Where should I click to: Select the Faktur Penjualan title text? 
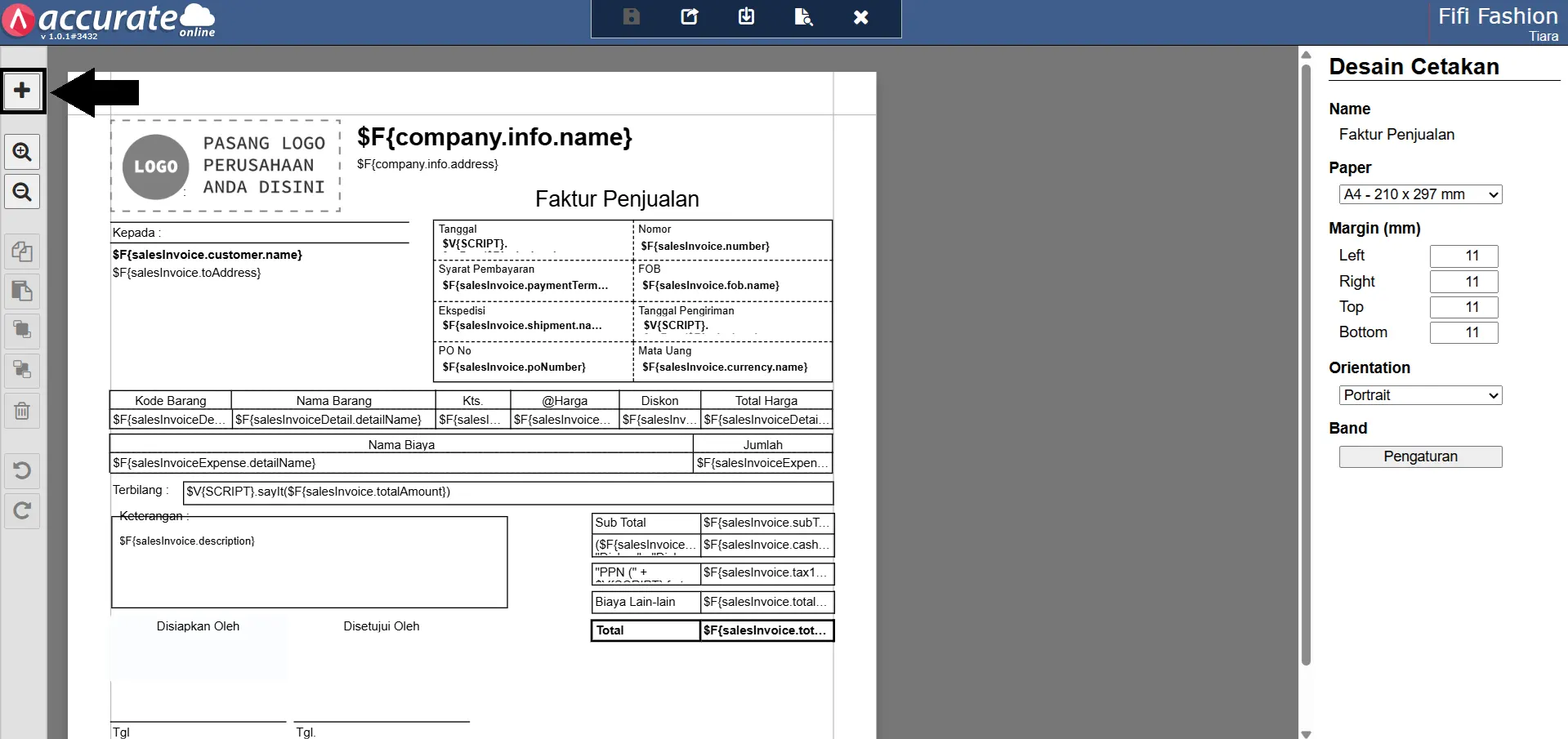click(617, 199)
